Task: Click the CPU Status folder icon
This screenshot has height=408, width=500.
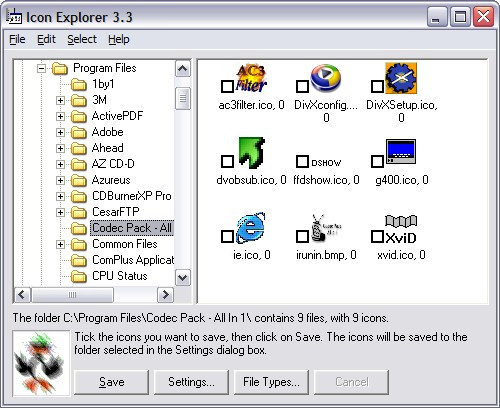Action: 79,276
